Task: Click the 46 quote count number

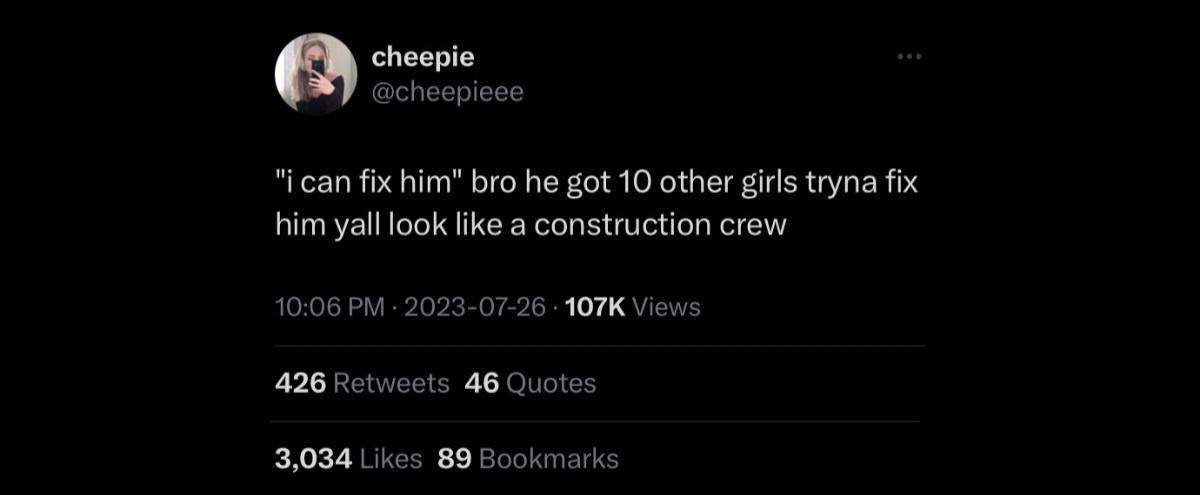Action: pos(482,383)
